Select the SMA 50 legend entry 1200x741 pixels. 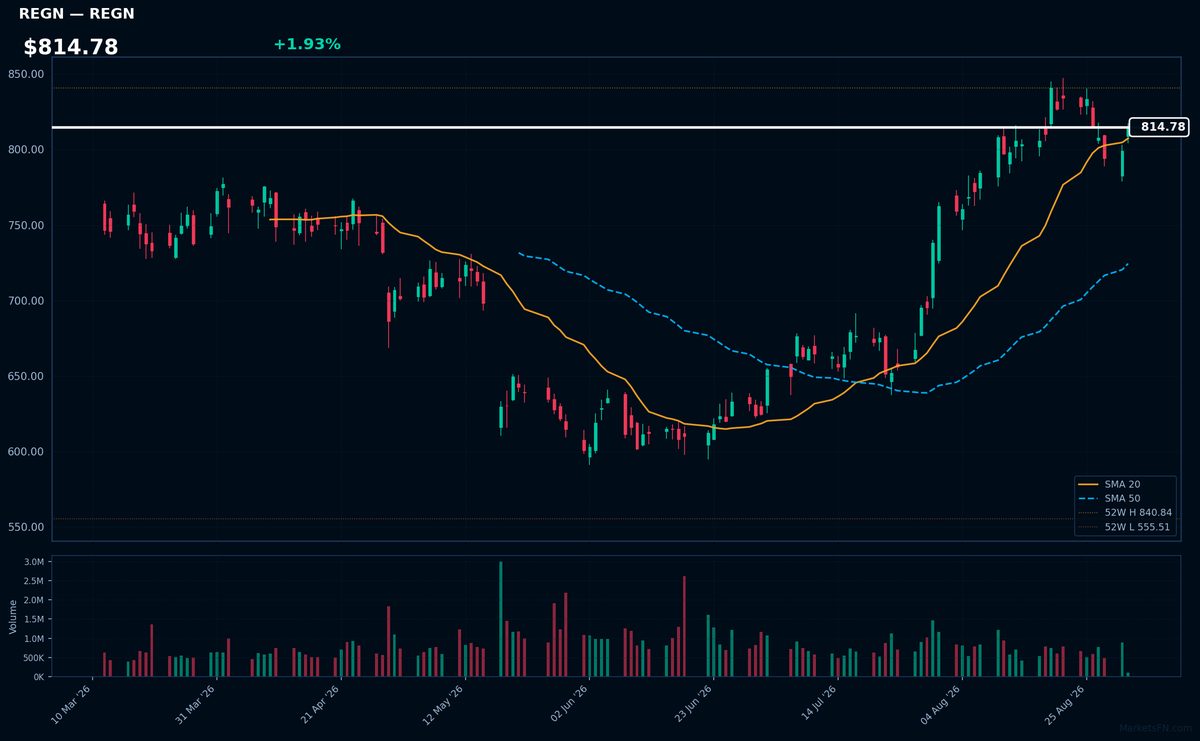point(1122,498)
